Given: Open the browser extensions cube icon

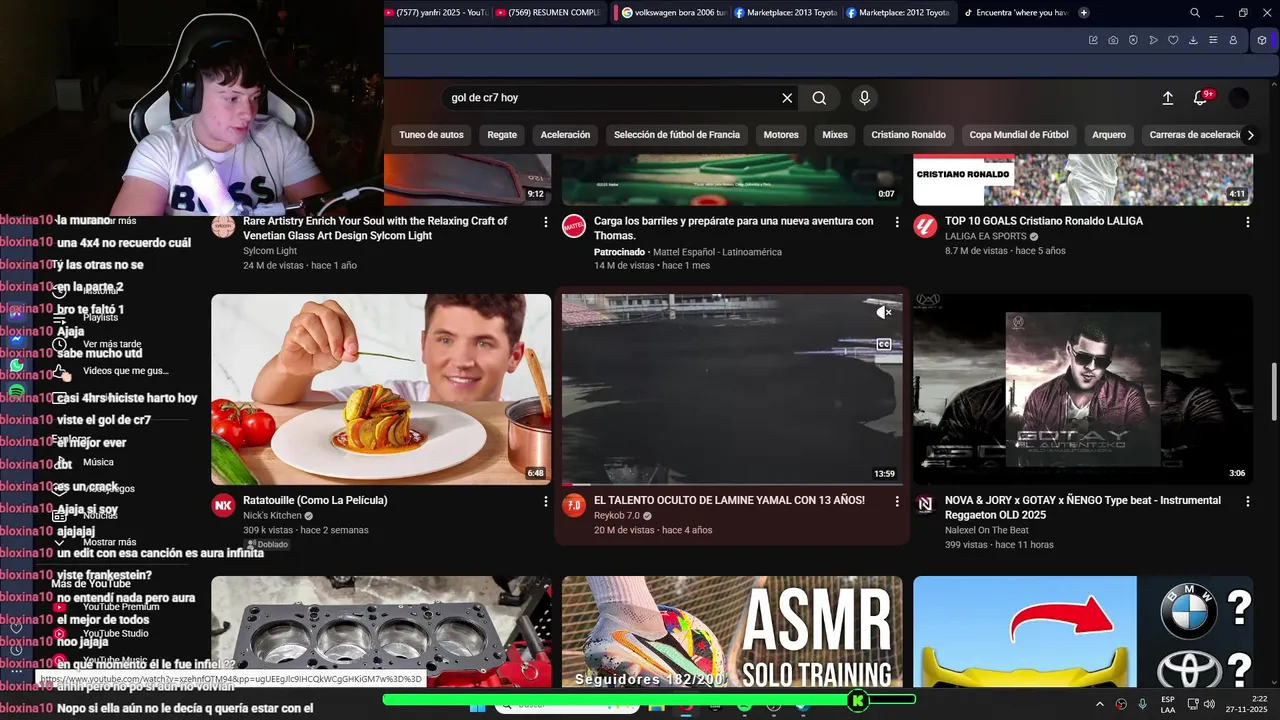Looking at the screenshot, I should 1262,40.
